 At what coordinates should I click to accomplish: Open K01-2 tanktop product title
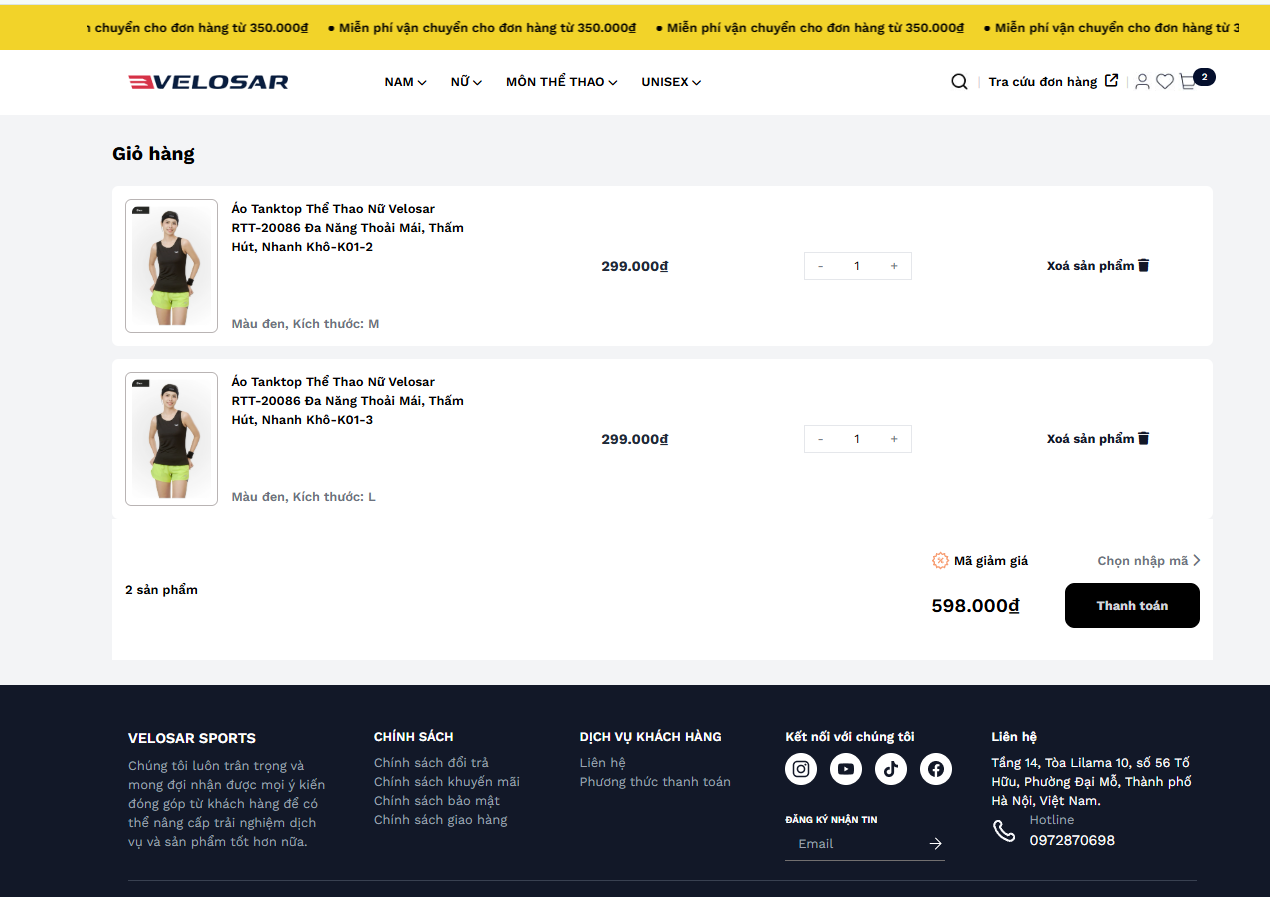tap(348, 228)
